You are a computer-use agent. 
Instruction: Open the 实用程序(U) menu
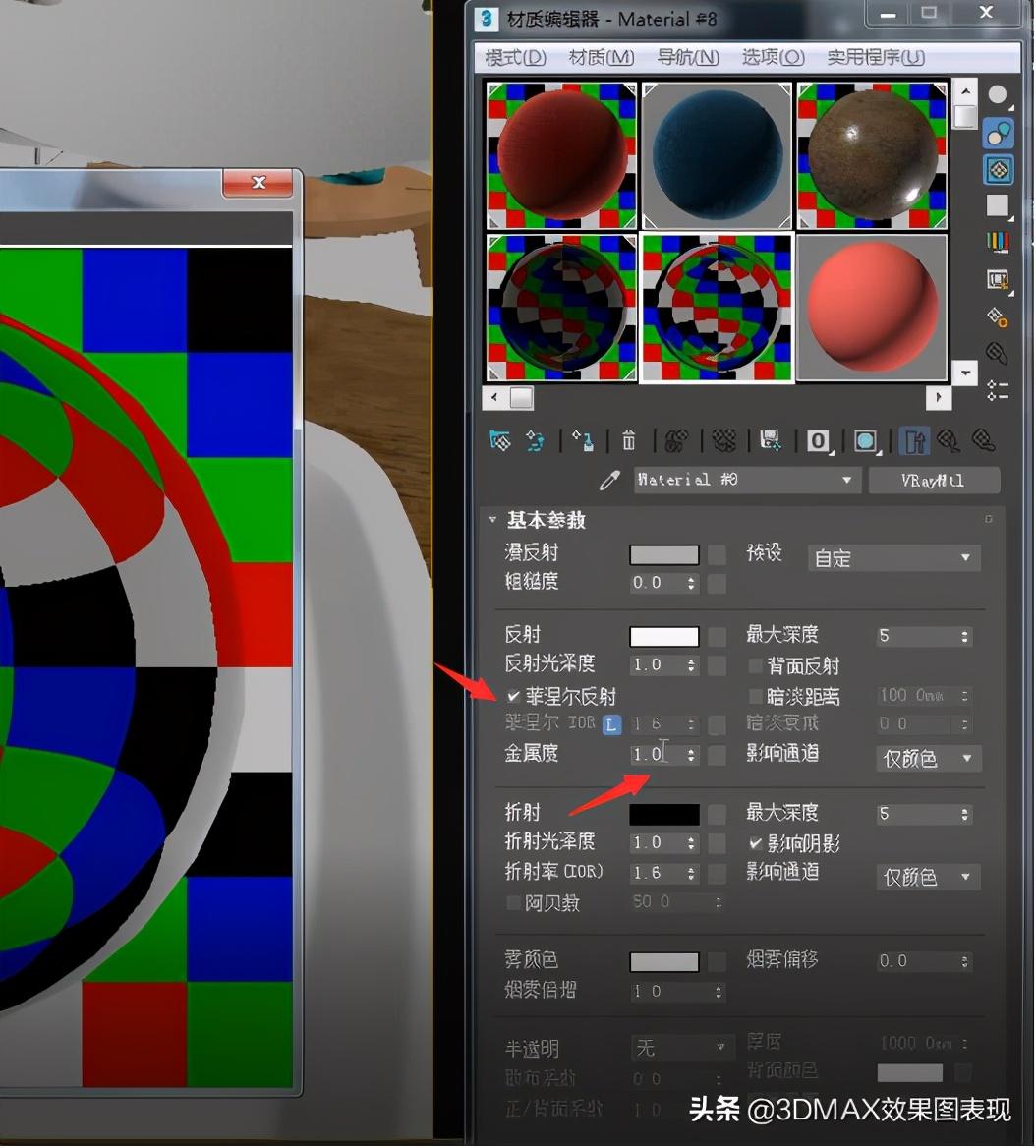click(876, 57)
